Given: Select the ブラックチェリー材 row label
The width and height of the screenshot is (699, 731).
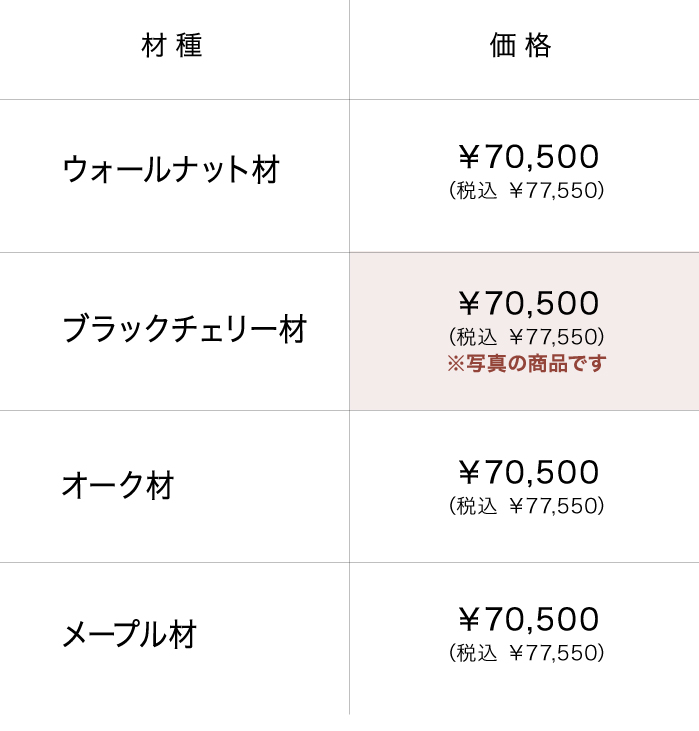Looking at the screenshot, I should tap(184, 329).
